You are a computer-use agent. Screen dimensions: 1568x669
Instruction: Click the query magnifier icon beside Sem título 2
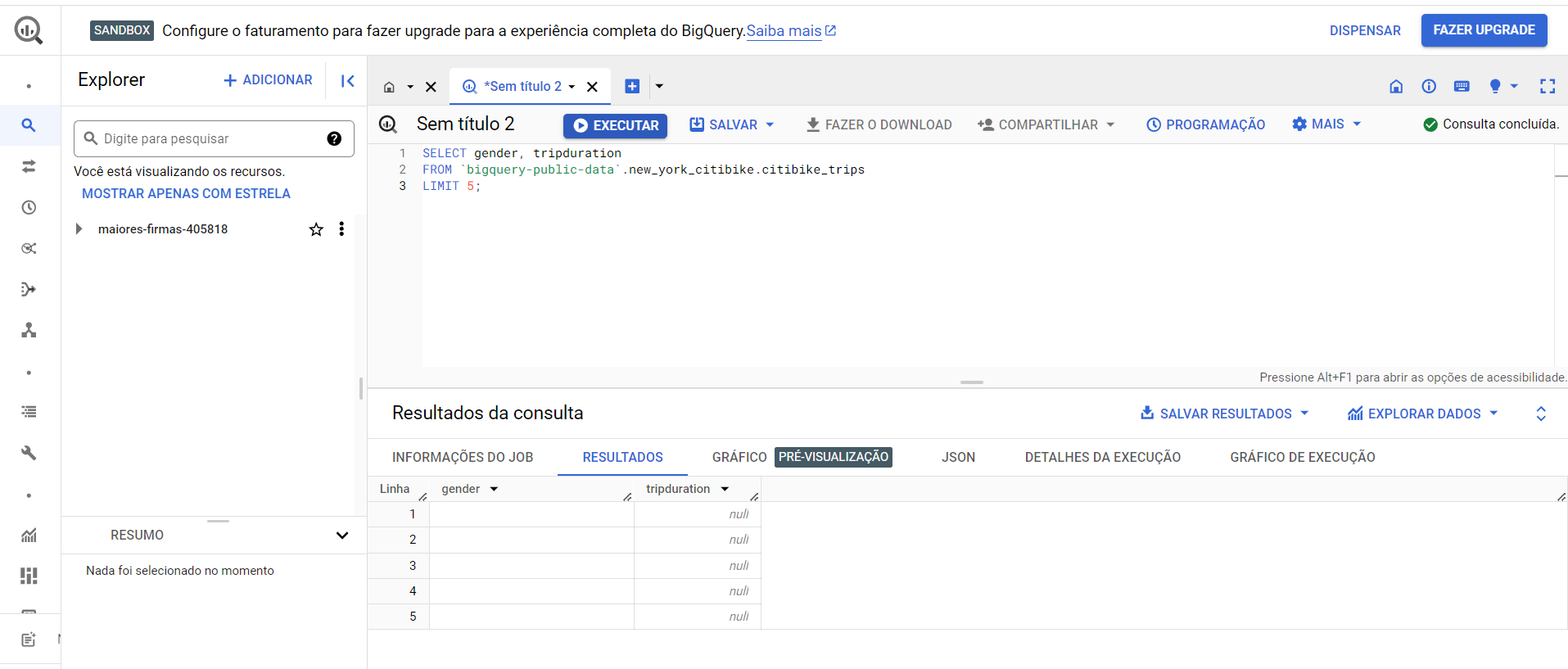point(388,124)
